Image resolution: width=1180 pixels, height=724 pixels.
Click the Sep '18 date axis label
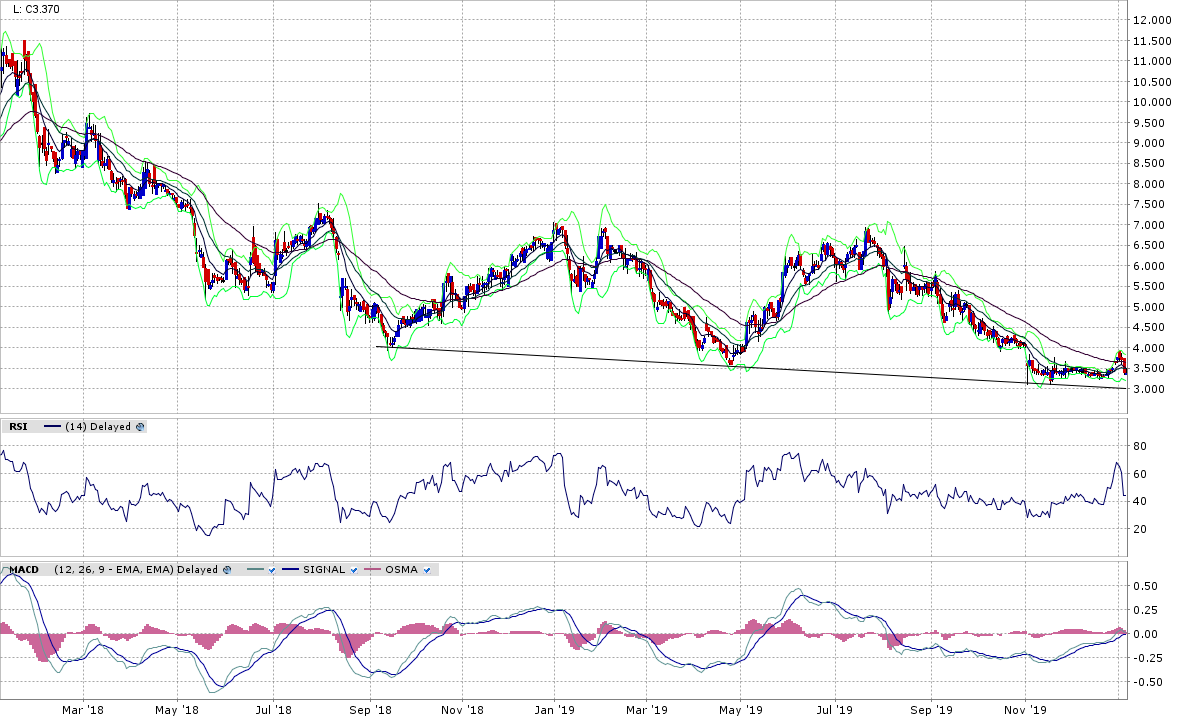(x=369, y=710)
